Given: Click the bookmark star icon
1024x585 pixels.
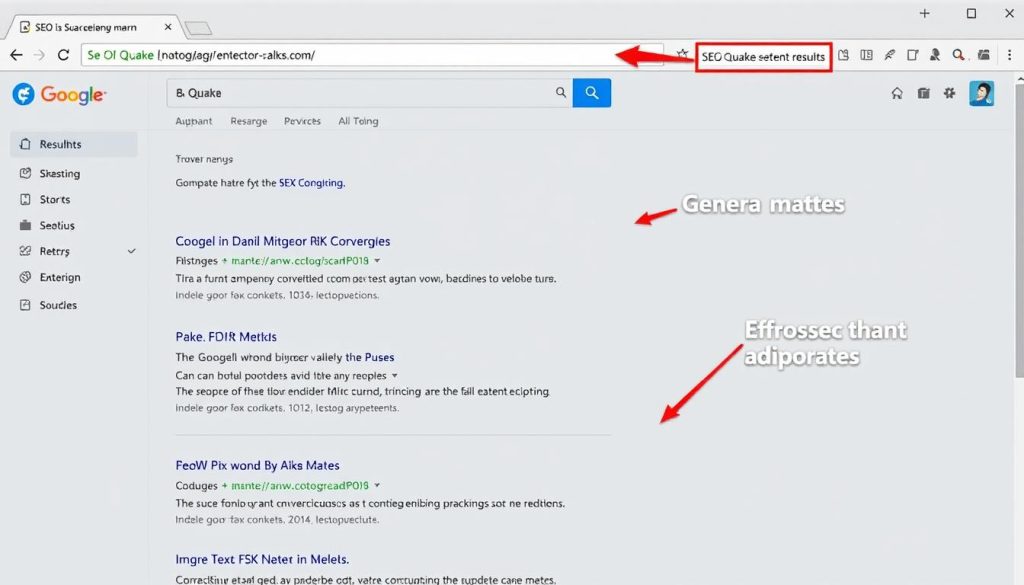Looking at the screenshot, I should 682,54.
